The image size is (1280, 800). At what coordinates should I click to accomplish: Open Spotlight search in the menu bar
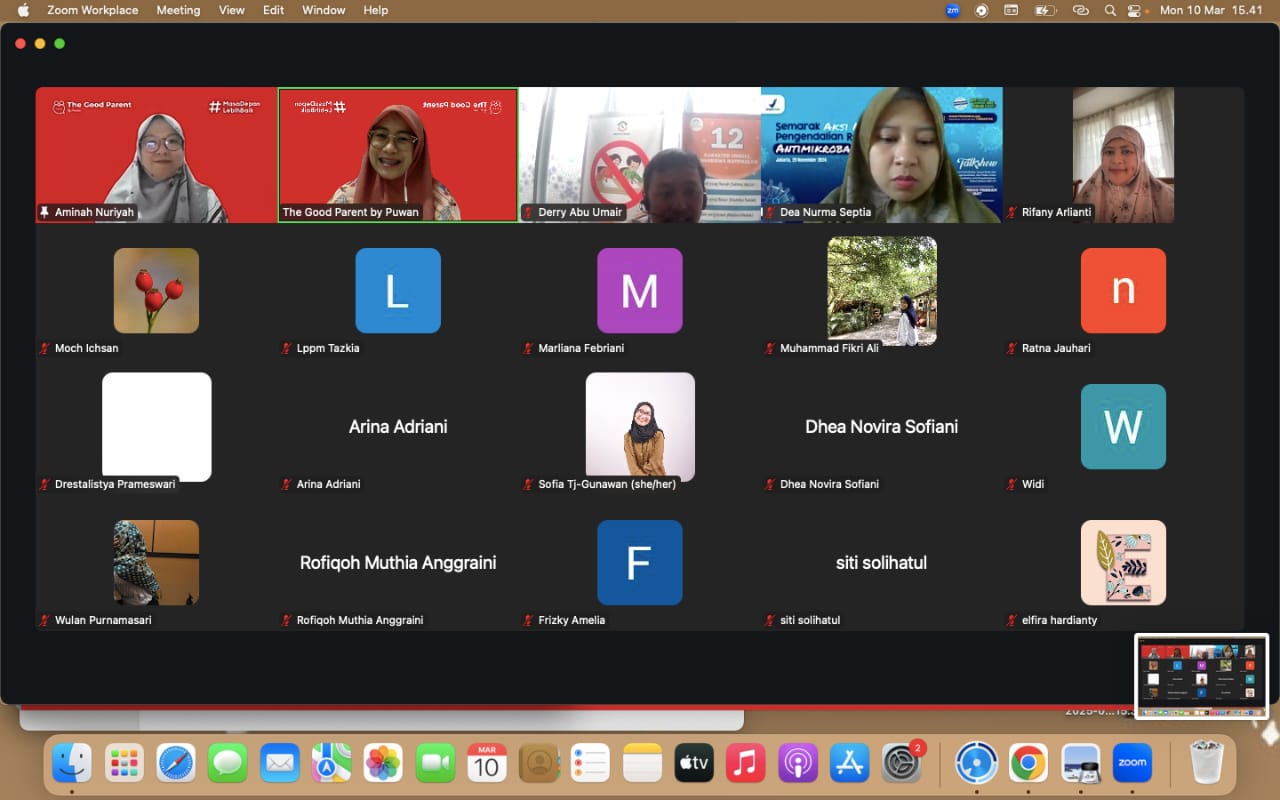click(x=1110, y=10)
